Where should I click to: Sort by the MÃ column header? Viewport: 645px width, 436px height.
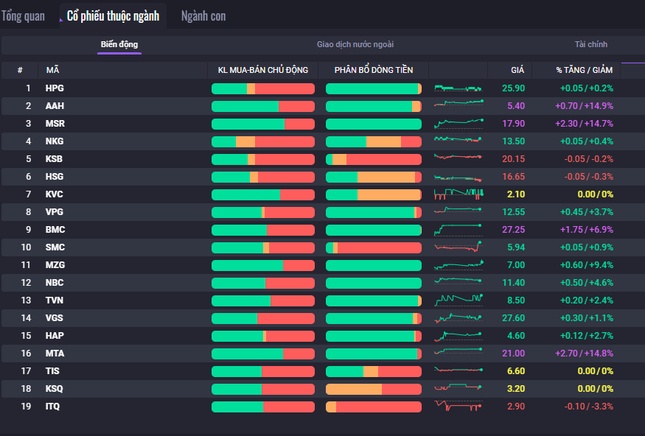point(52,70)
